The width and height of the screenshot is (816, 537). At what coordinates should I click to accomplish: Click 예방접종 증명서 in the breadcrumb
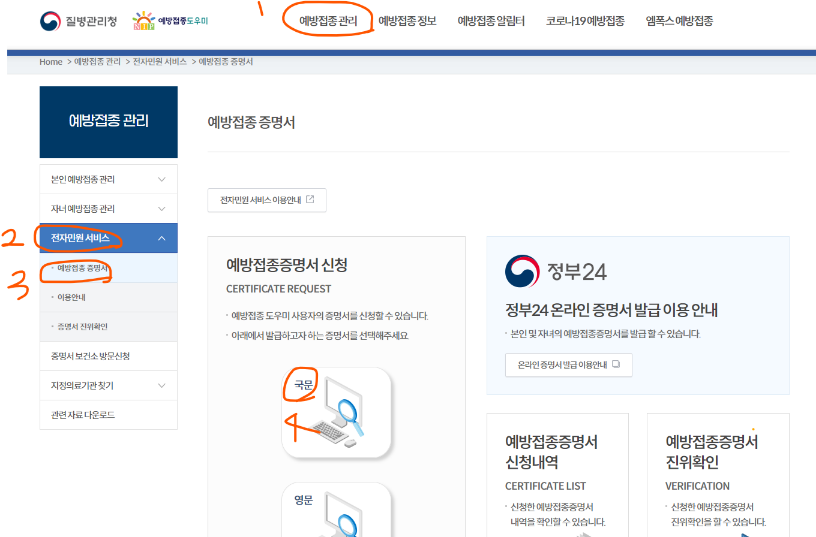click(226, 62)
